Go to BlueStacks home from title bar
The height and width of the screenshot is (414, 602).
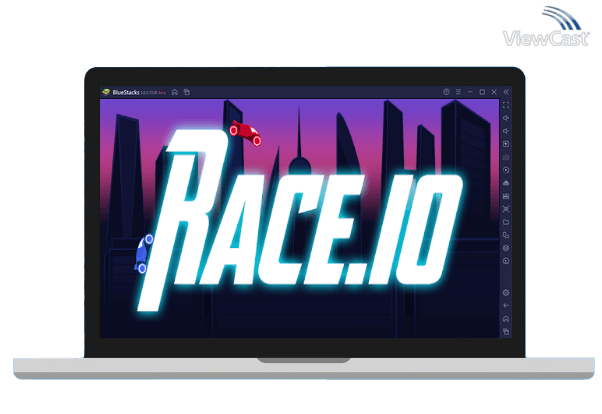[x=175, y=92]
